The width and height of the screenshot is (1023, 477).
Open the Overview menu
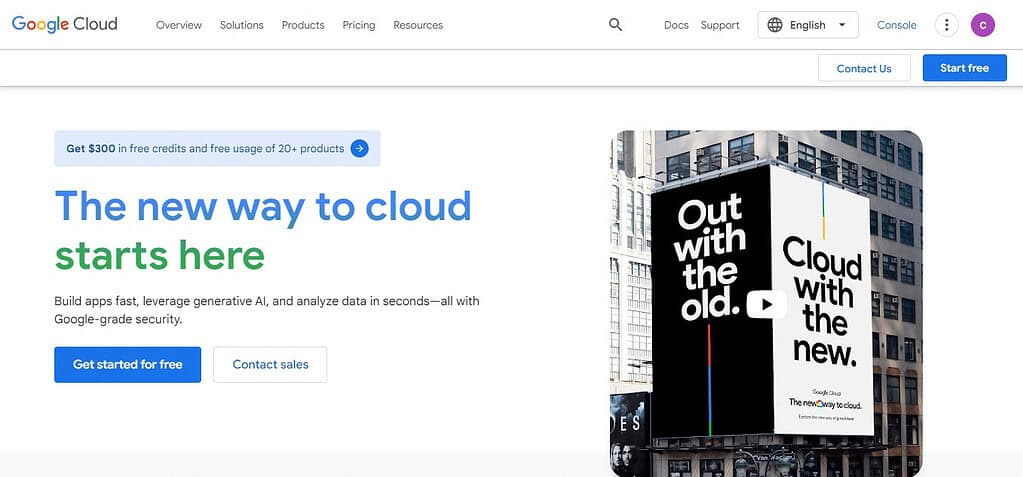coord(179,25)
